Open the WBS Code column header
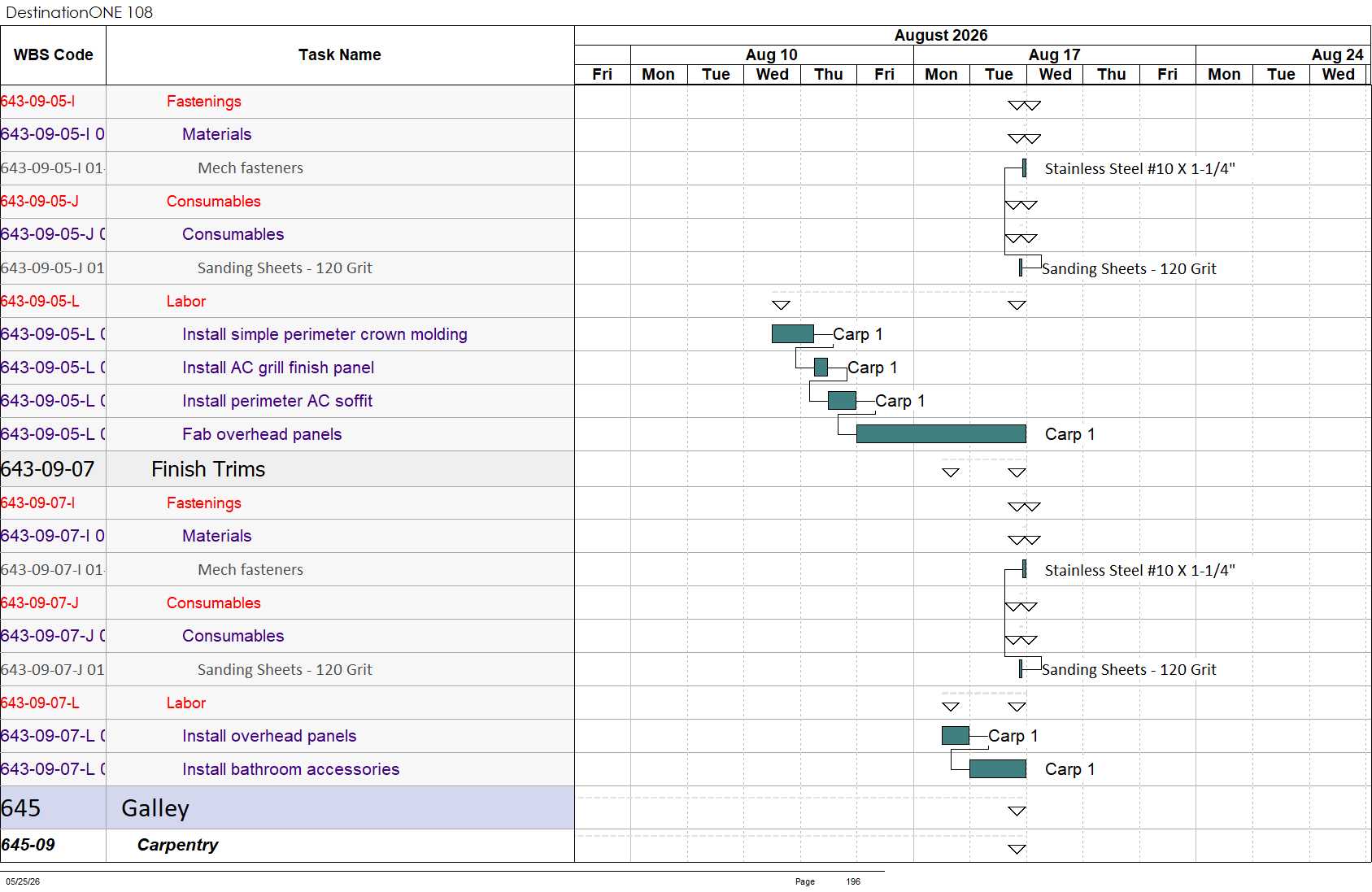Screen dimensions: 1372x892 (x=53, y=55)
